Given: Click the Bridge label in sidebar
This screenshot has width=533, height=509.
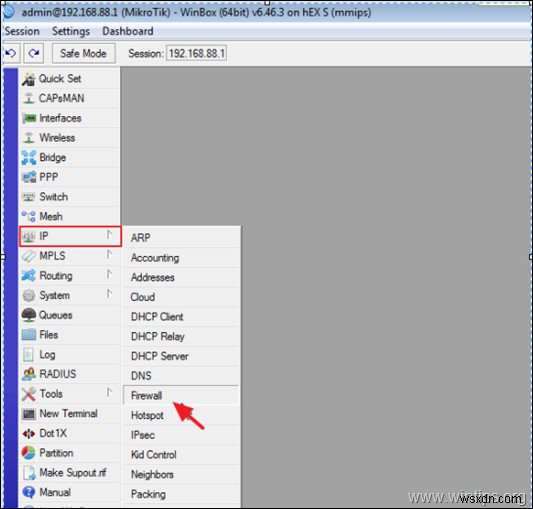Looking at the screenshot, I should [x=53, y=158].
